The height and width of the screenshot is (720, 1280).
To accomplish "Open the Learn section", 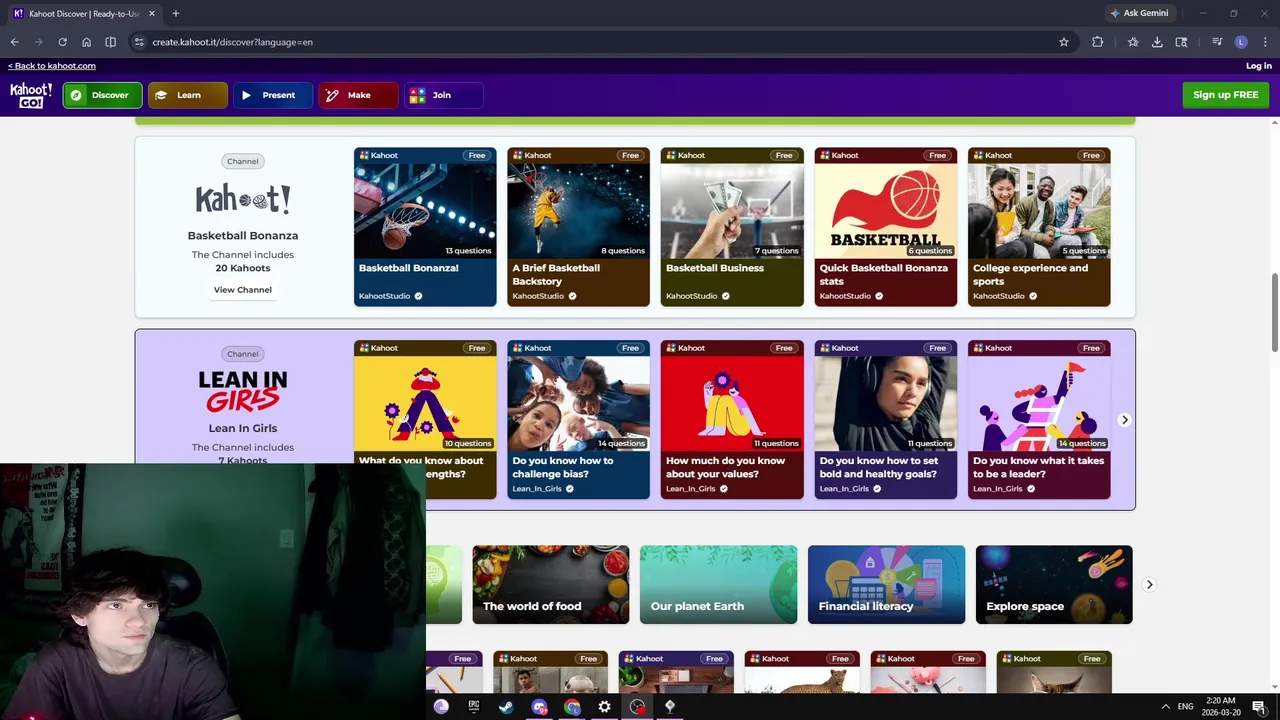I will pos(188,95).
